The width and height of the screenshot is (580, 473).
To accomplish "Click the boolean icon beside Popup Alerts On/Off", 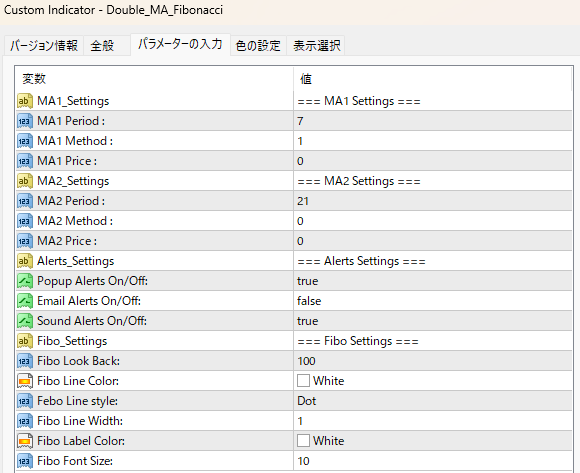I will (x=25, y=281).
